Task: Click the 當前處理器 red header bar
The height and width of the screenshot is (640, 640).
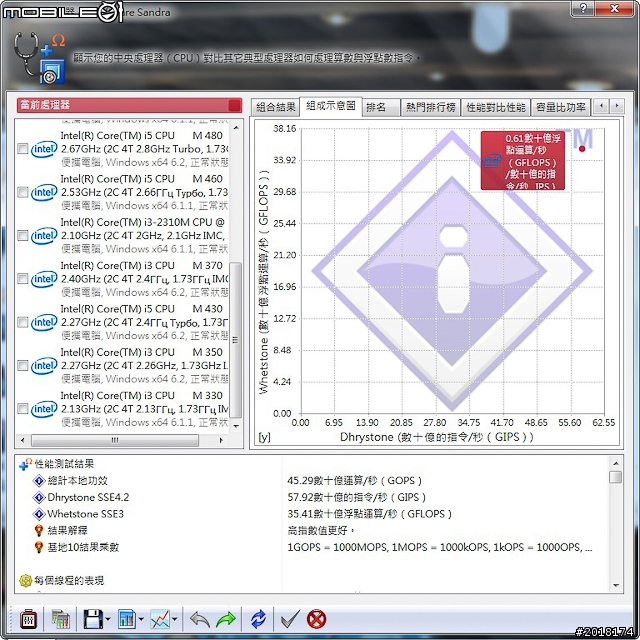Action: [x=129, y=105]
